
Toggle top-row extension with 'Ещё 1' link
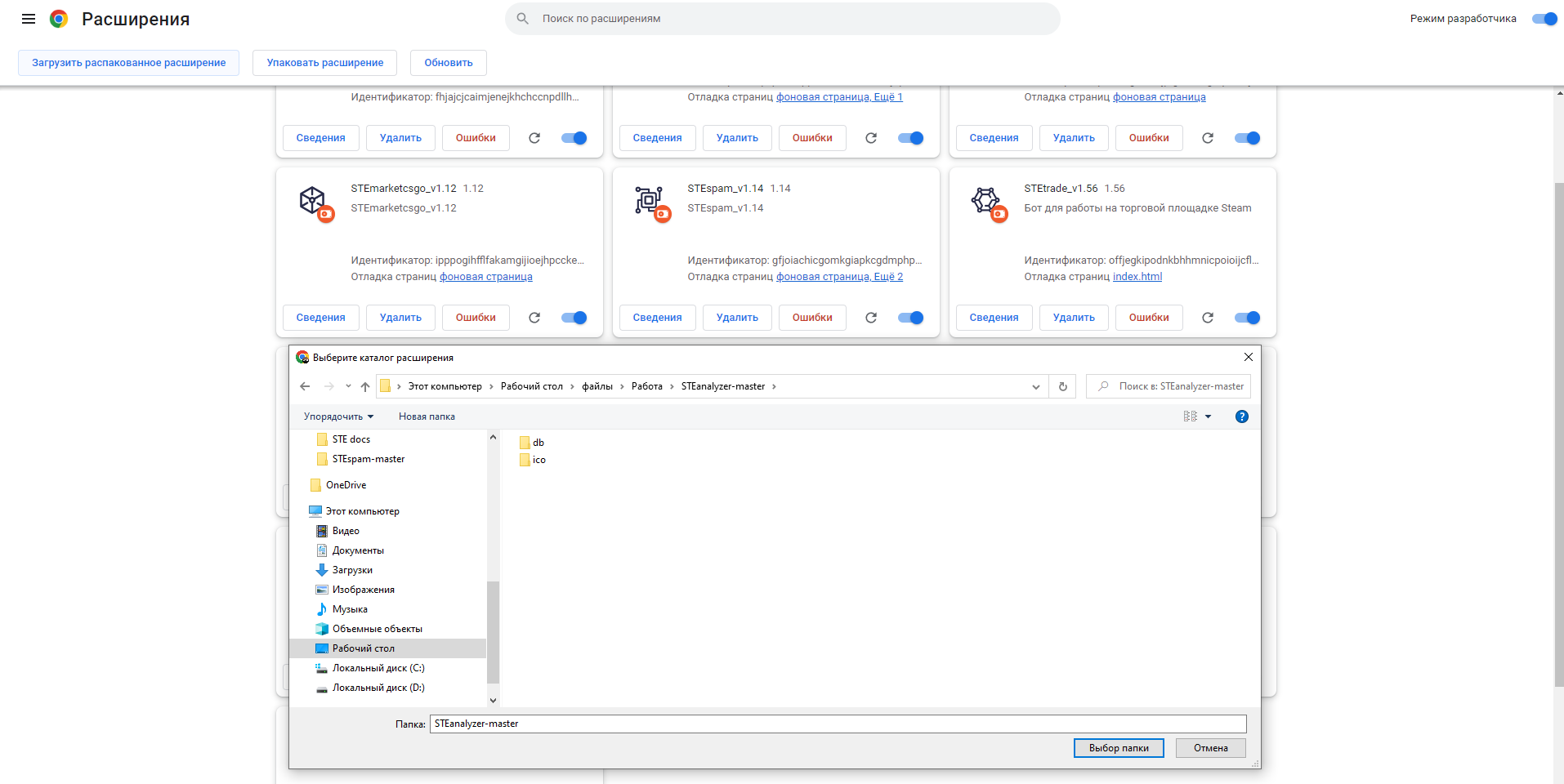pos(910,138)
